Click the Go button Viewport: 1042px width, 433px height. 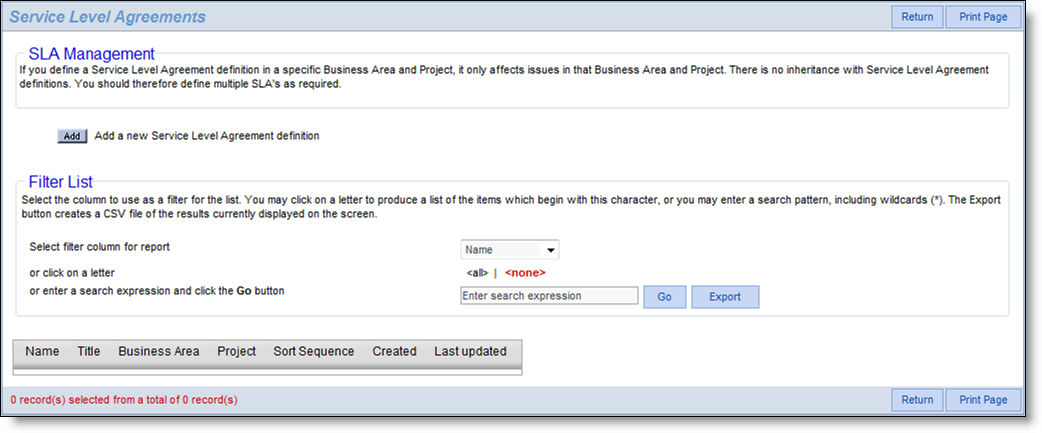click(x=665, y=297)
